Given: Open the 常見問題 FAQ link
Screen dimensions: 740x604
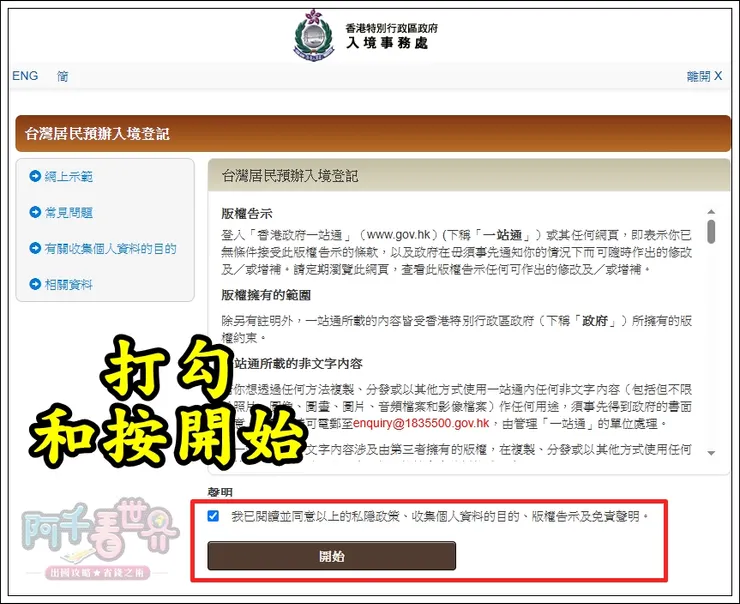Looking at the screenshot, I should 68,212.
